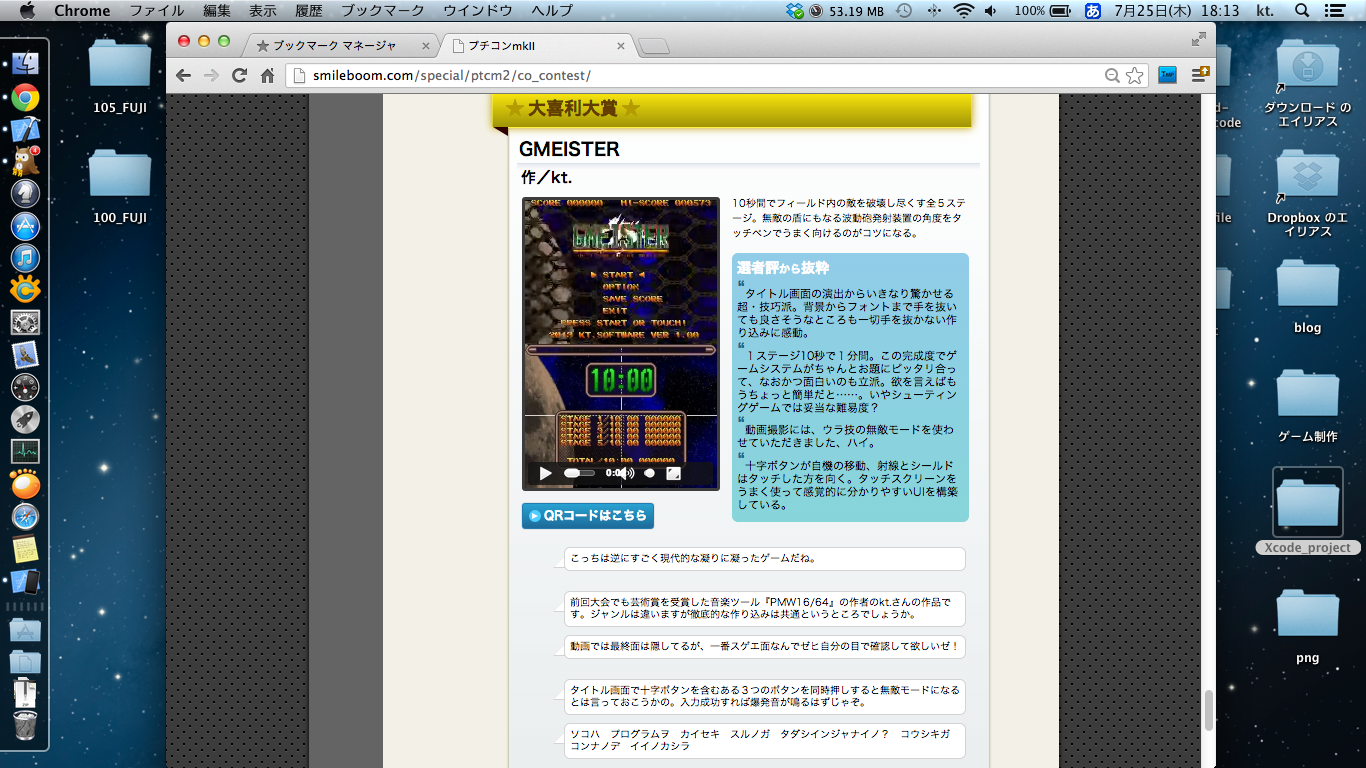This screenshot has height=768, width=1366.
Task: Open the ウインドウ menu
Action: (x=477, y=11)
